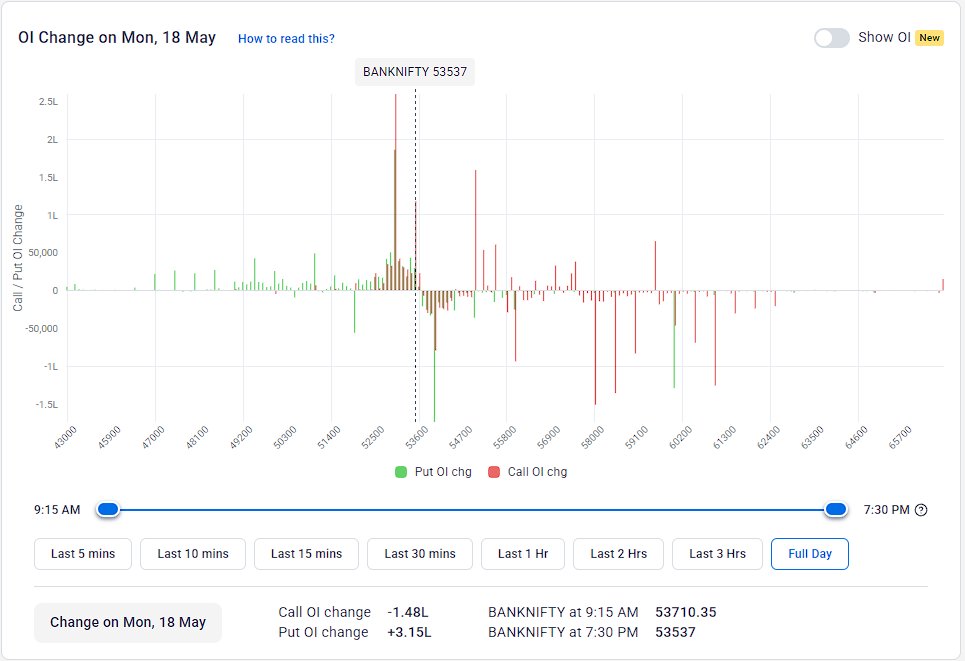Click the 2.5L y-axis label
The image size is (965, 661).
point(48,102)
